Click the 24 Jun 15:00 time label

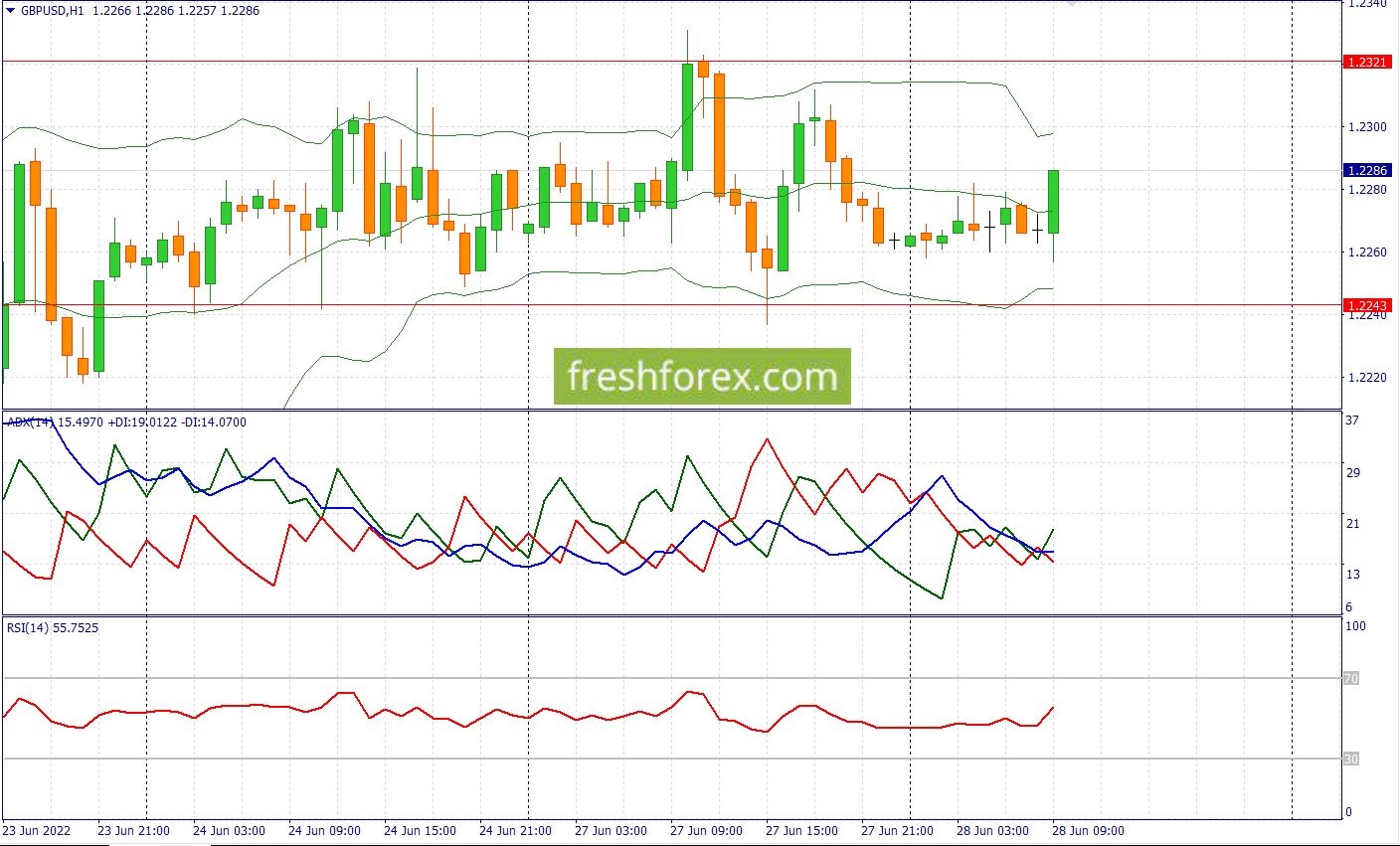pyautogui.click(x=420, y=831)
